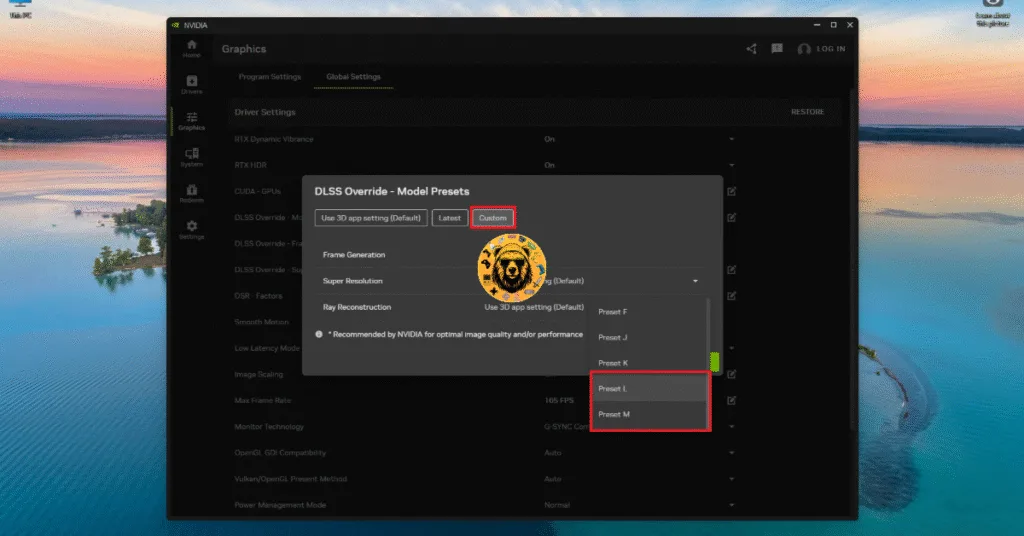
Task: Click RESTORE in Driver Settings
Action: [807, 112]
